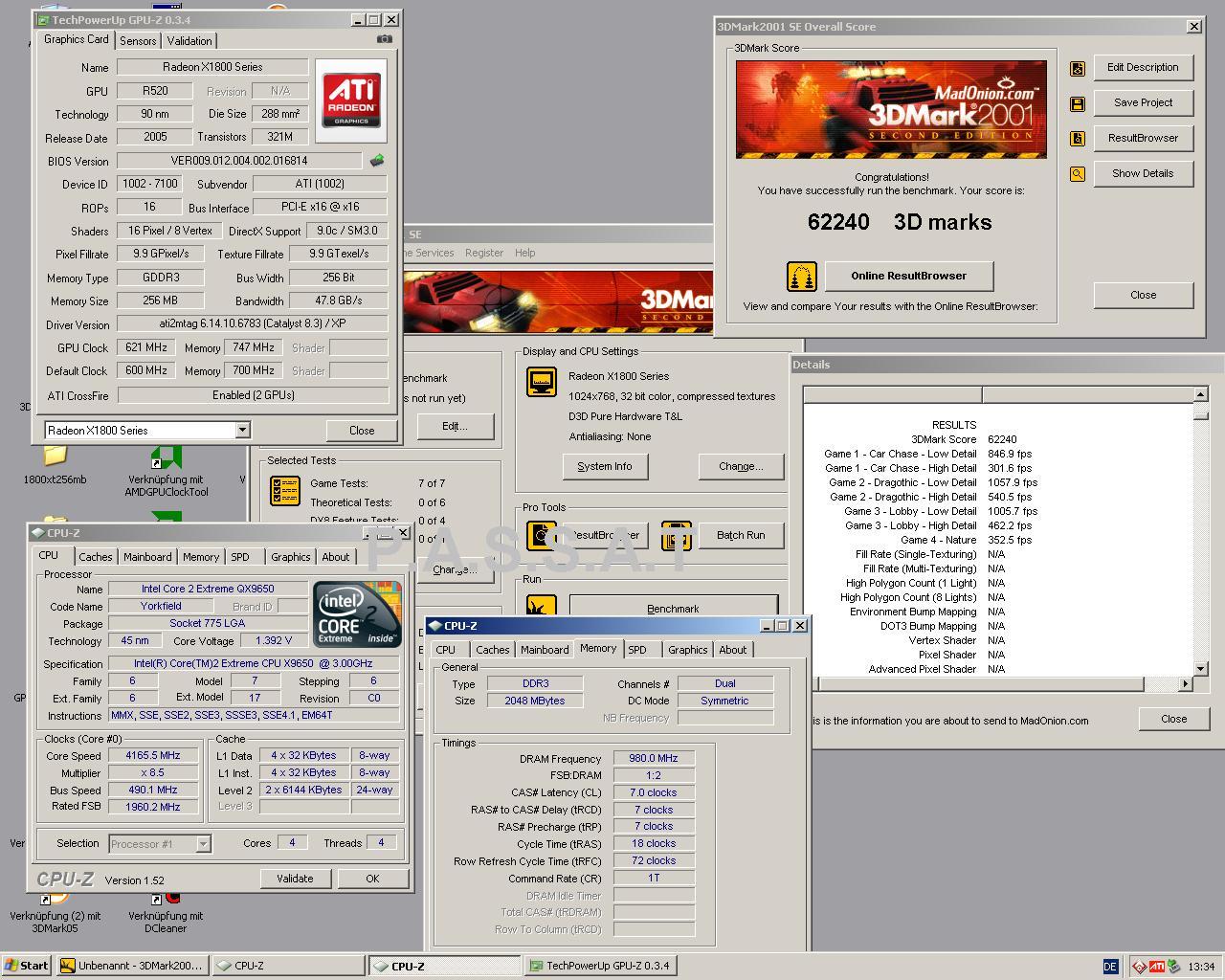Open the Help menu in 3DMark2001 SE

click(524, 253)
